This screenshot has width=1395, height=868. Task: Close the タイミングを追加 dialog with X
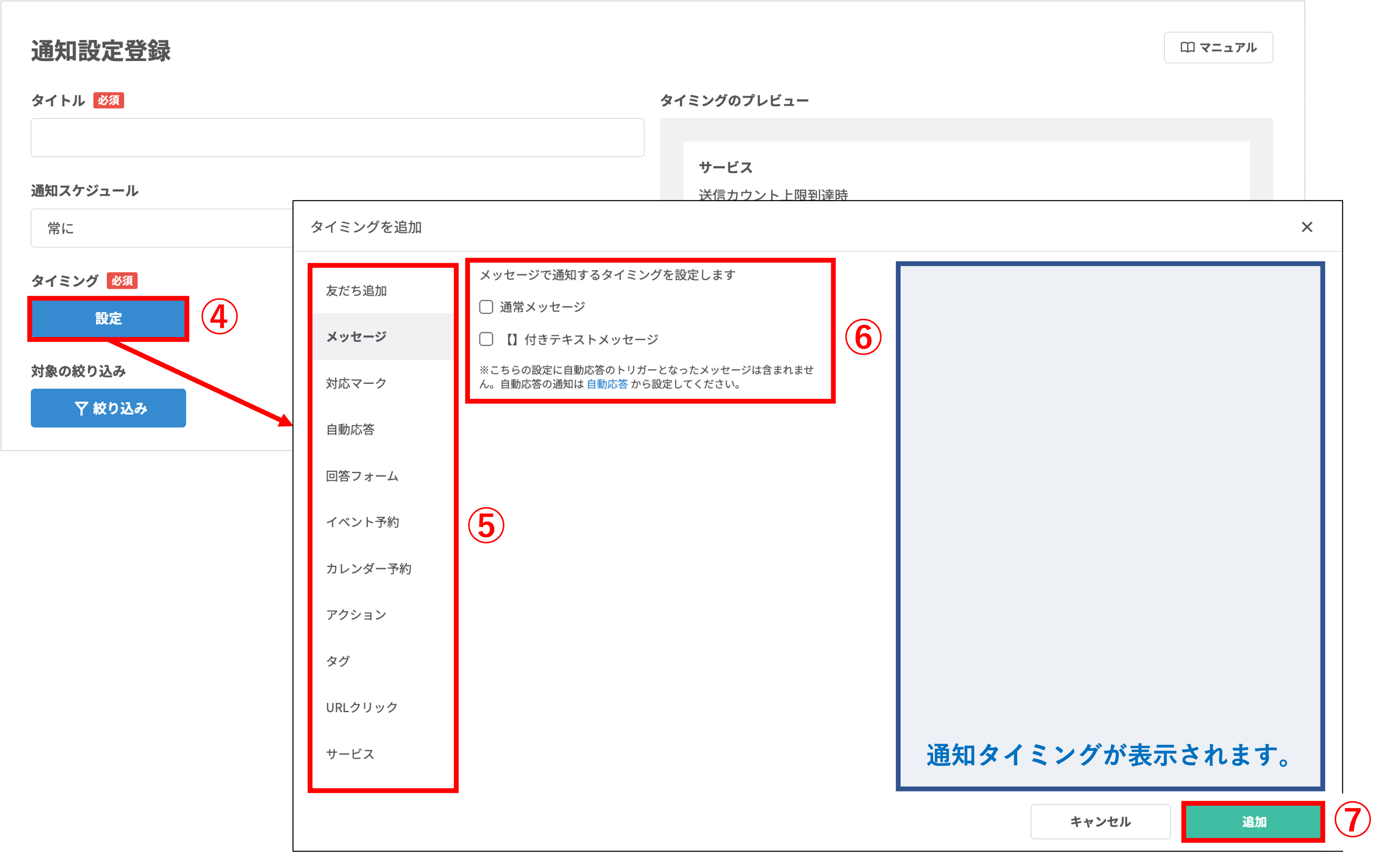pyautogui.click(x=1306, y=227)
